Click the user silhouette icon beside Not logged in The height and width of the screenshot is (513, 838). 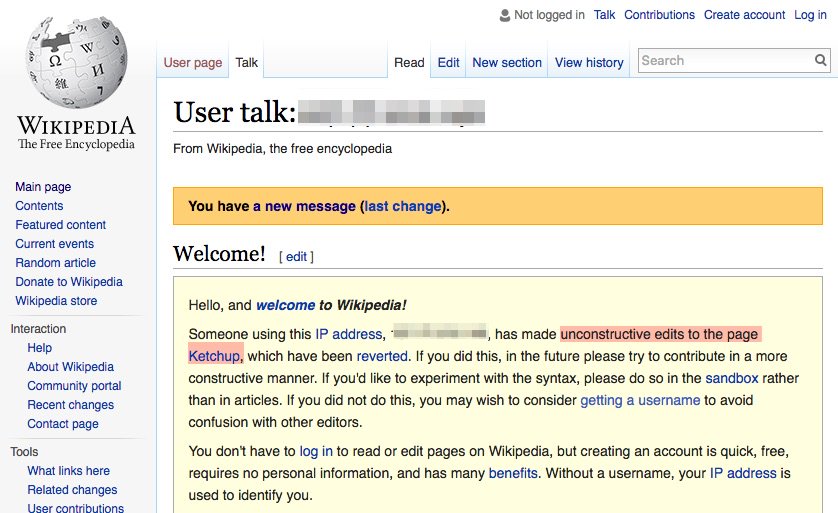(505, 15)
